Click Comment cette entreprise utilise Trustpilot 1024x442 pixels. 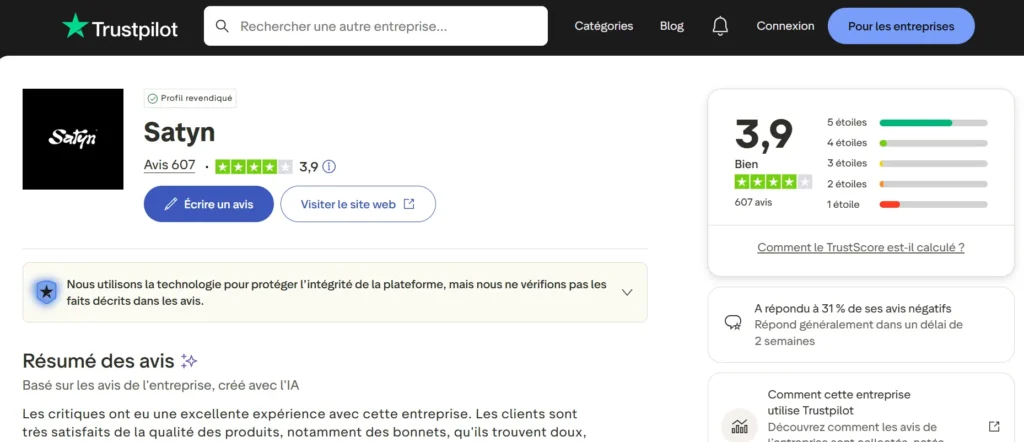[839, 402]
